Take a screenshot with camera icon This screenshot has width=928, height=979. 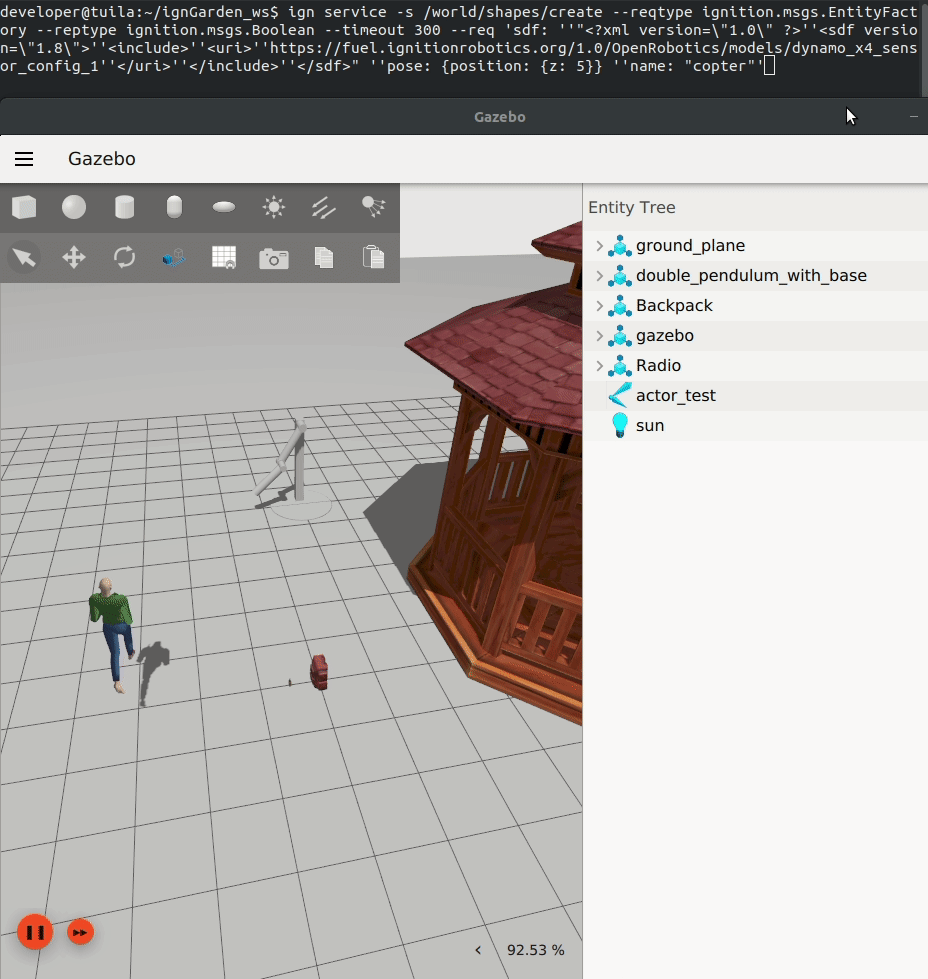[x=274, y=258]
